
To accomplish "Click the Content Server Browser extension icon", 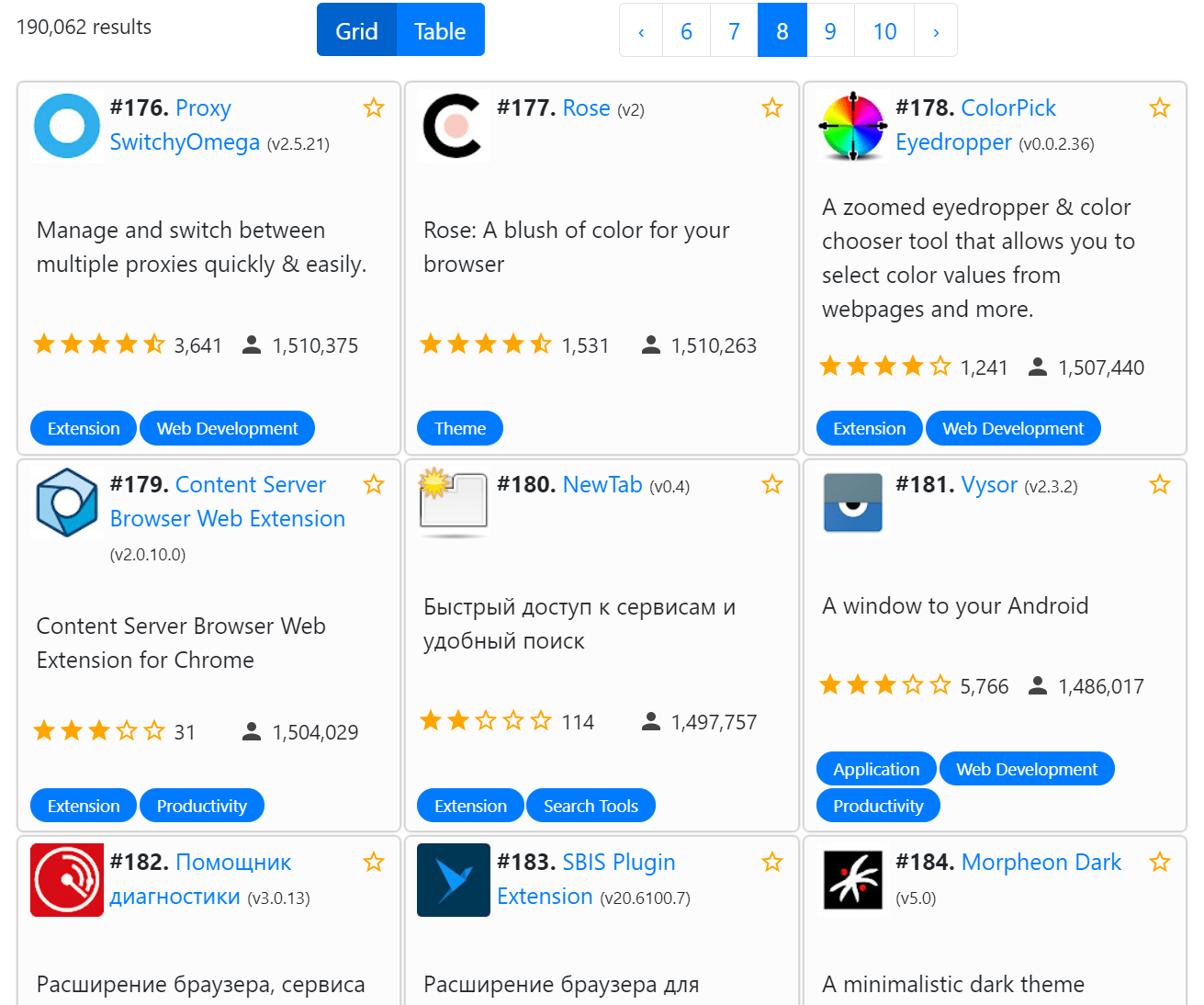I will pyautogui.click(x=67, y=502).
